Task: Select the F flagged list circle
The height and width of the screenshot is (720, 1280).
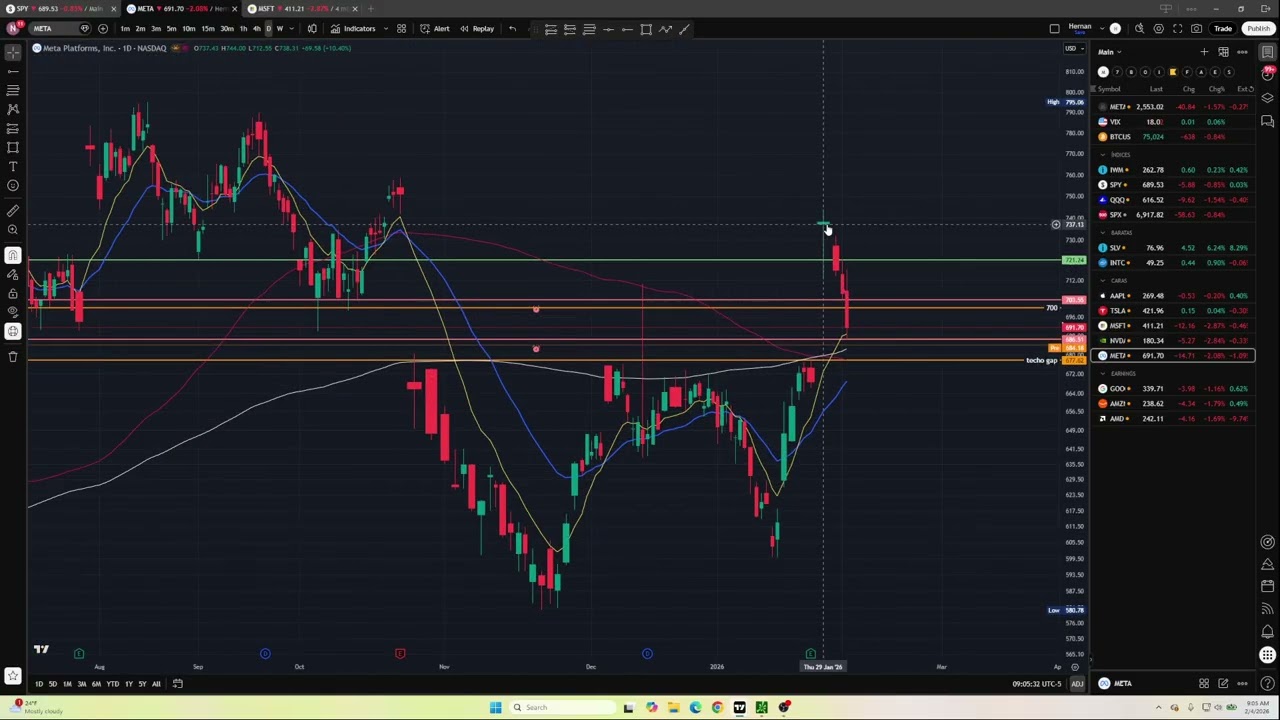Action: (x=1187, y=72)
